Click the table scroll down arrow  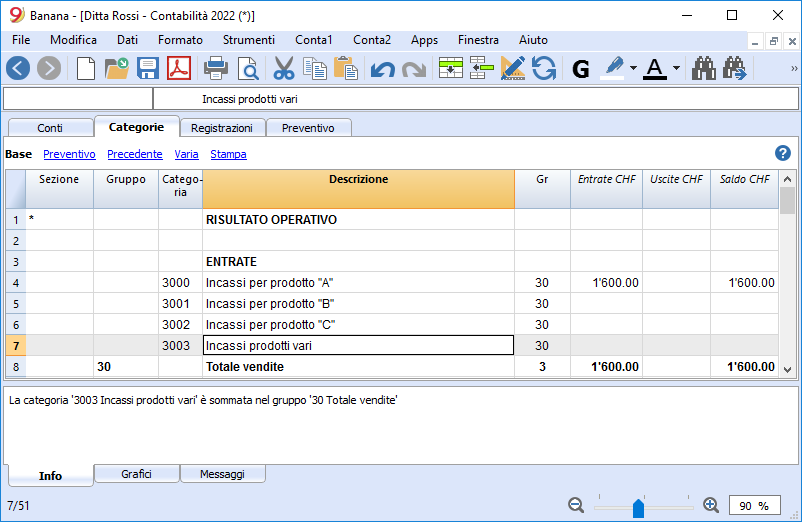[x=788, y=369]
